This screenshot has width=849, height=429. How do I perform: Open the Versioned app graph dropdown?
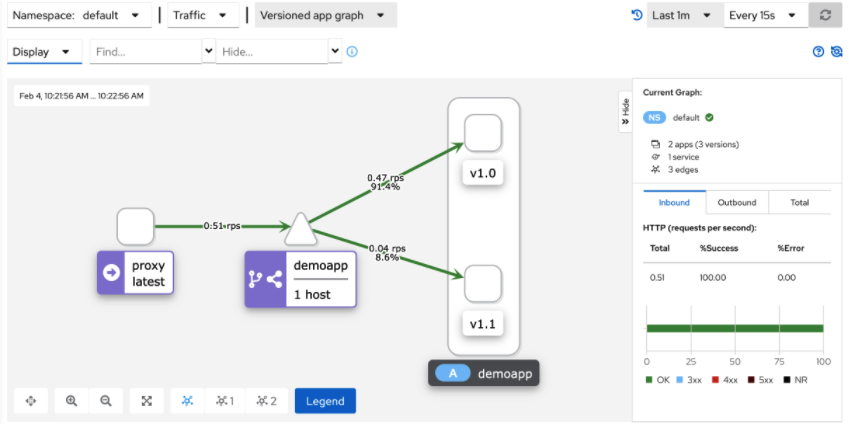pyautogui.click(x=325, y=15)
